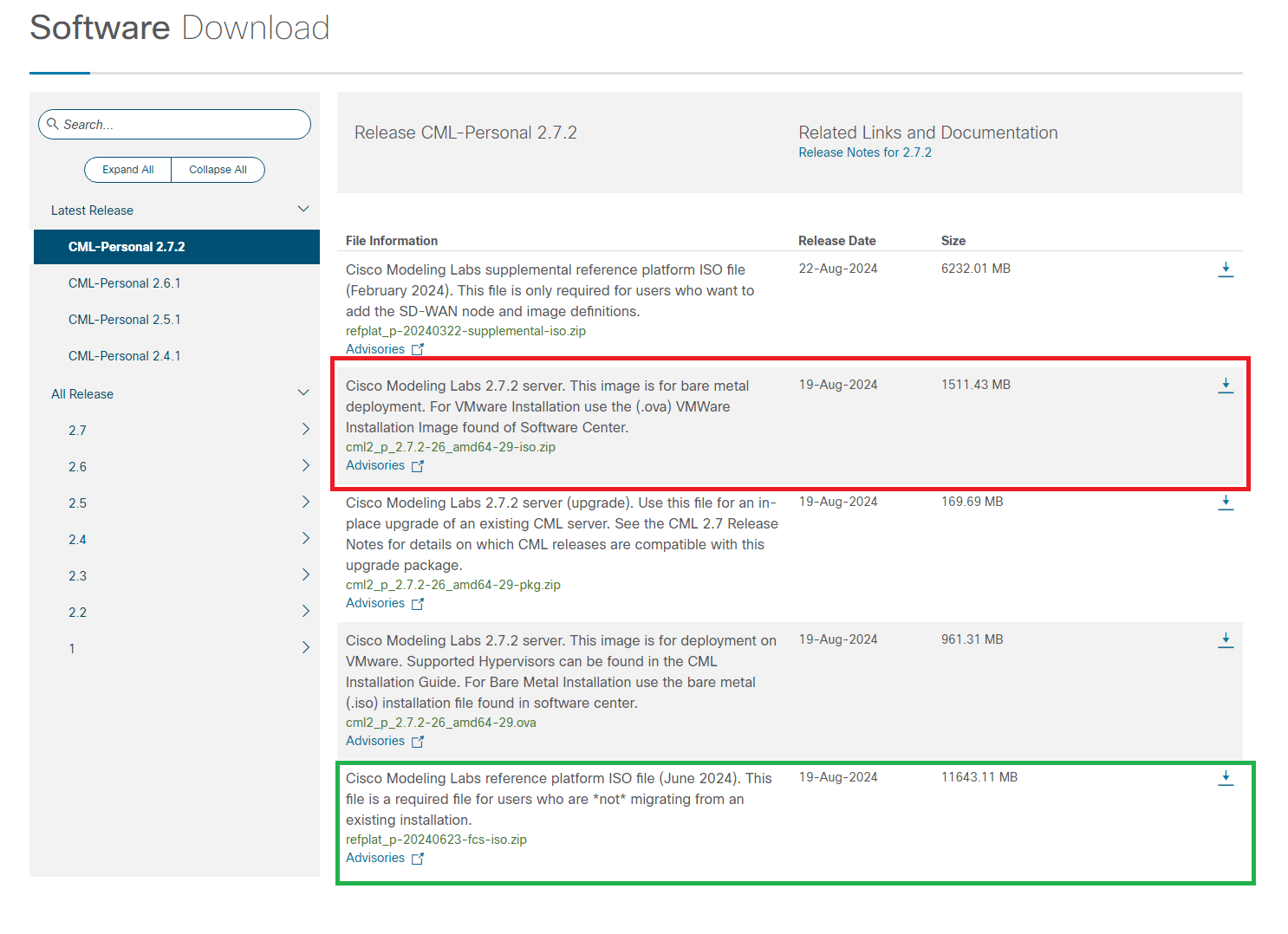Screen dimensions: 1288x934
Task: Open external icon beside bare metal Advisories
Action: point(418,465)
